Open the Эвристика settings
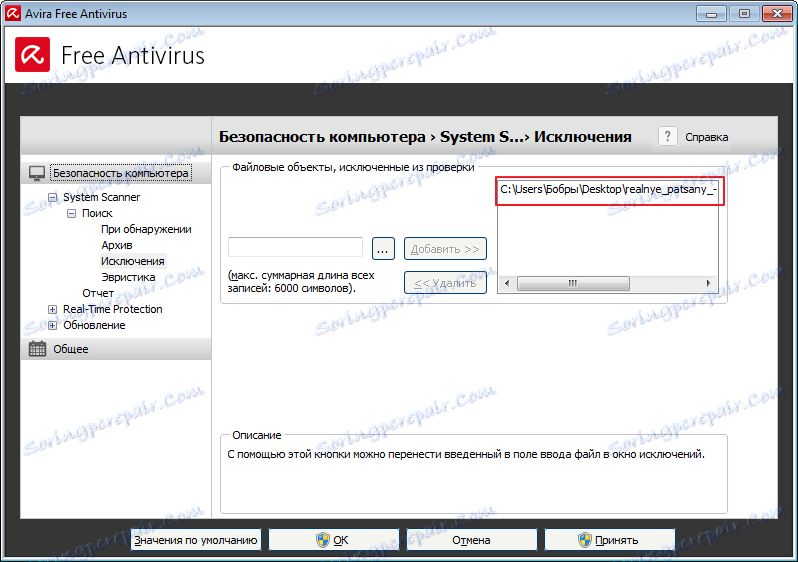 tap(128, 277)
